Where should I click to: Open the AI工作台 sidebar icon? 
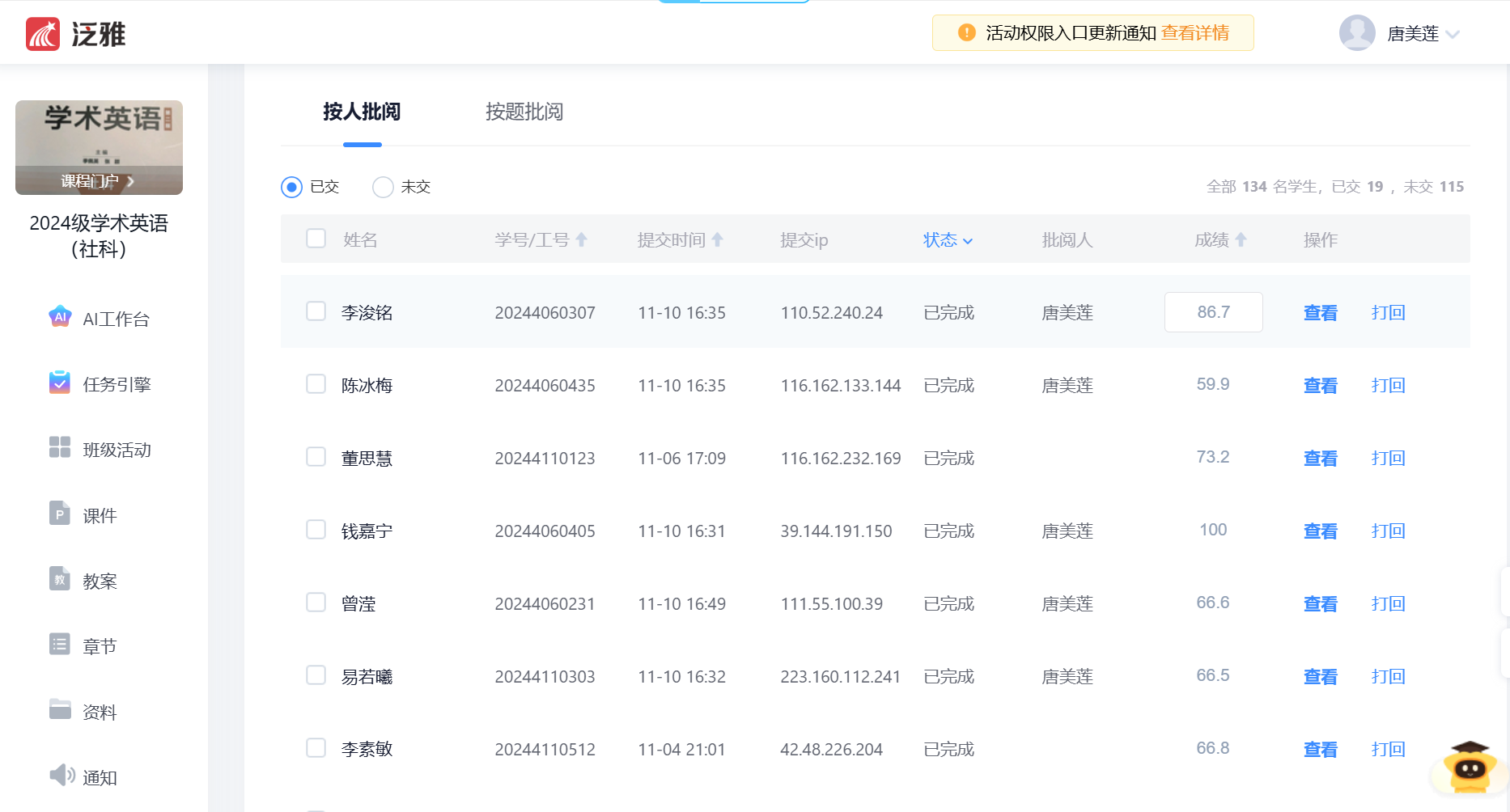(x=60, y=317)
